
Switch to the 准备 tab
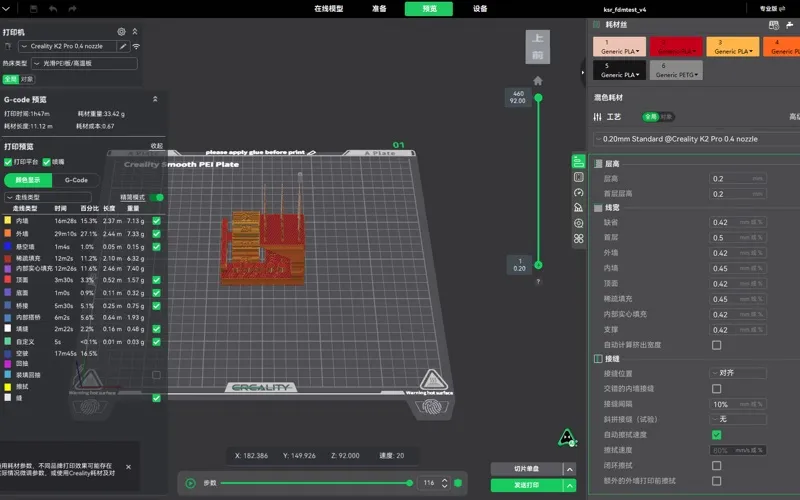coord(379,9)
